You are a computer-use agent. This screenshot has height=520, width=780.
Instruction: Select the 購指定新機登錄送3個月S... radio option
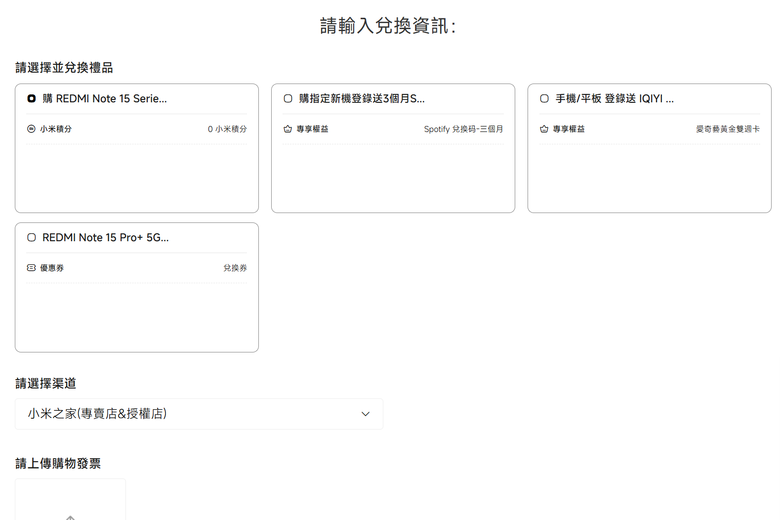coord(288,99)
